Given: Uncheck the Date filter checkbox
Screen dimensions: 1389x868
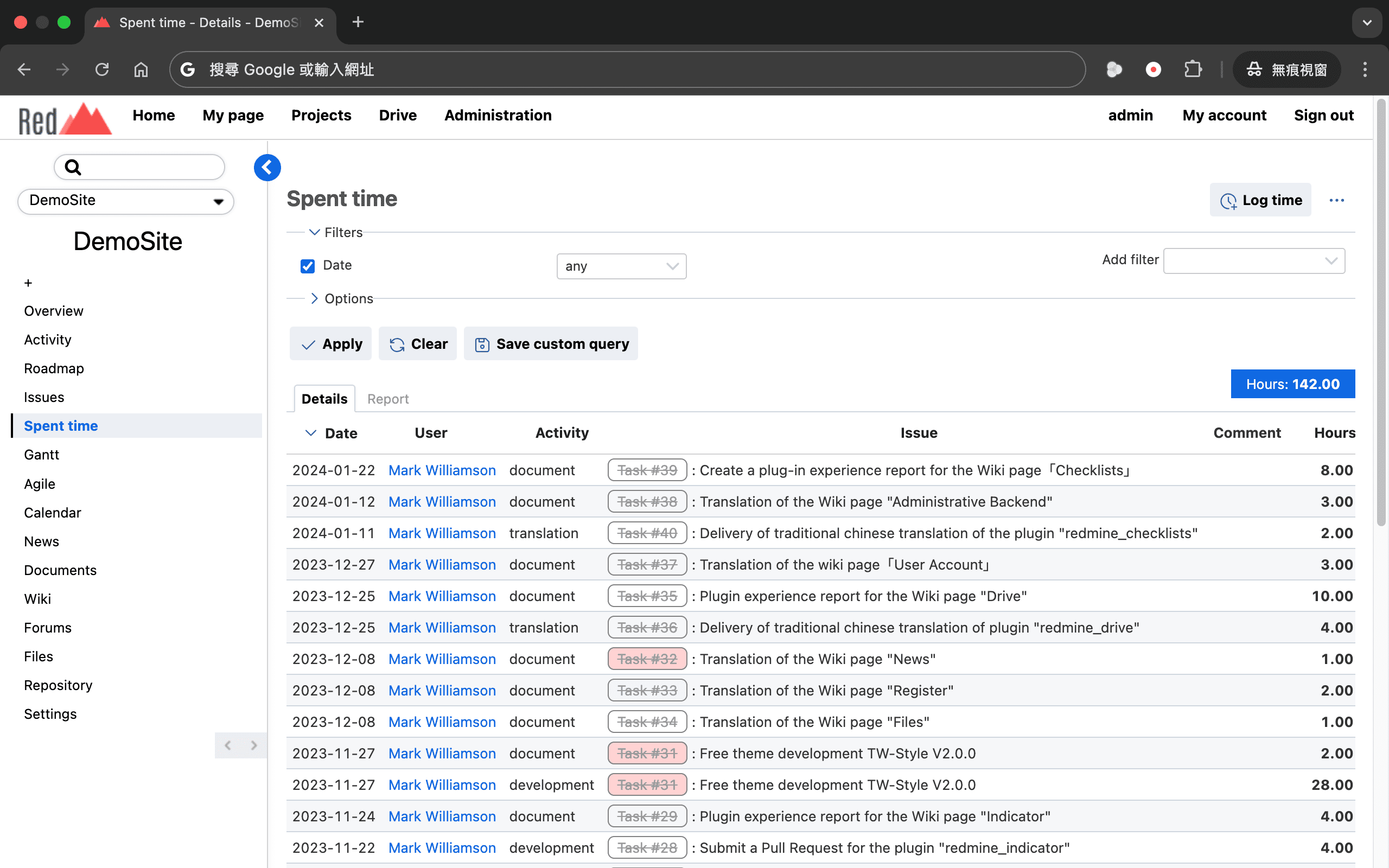Looking at the screenshot, I should point(308,266).
